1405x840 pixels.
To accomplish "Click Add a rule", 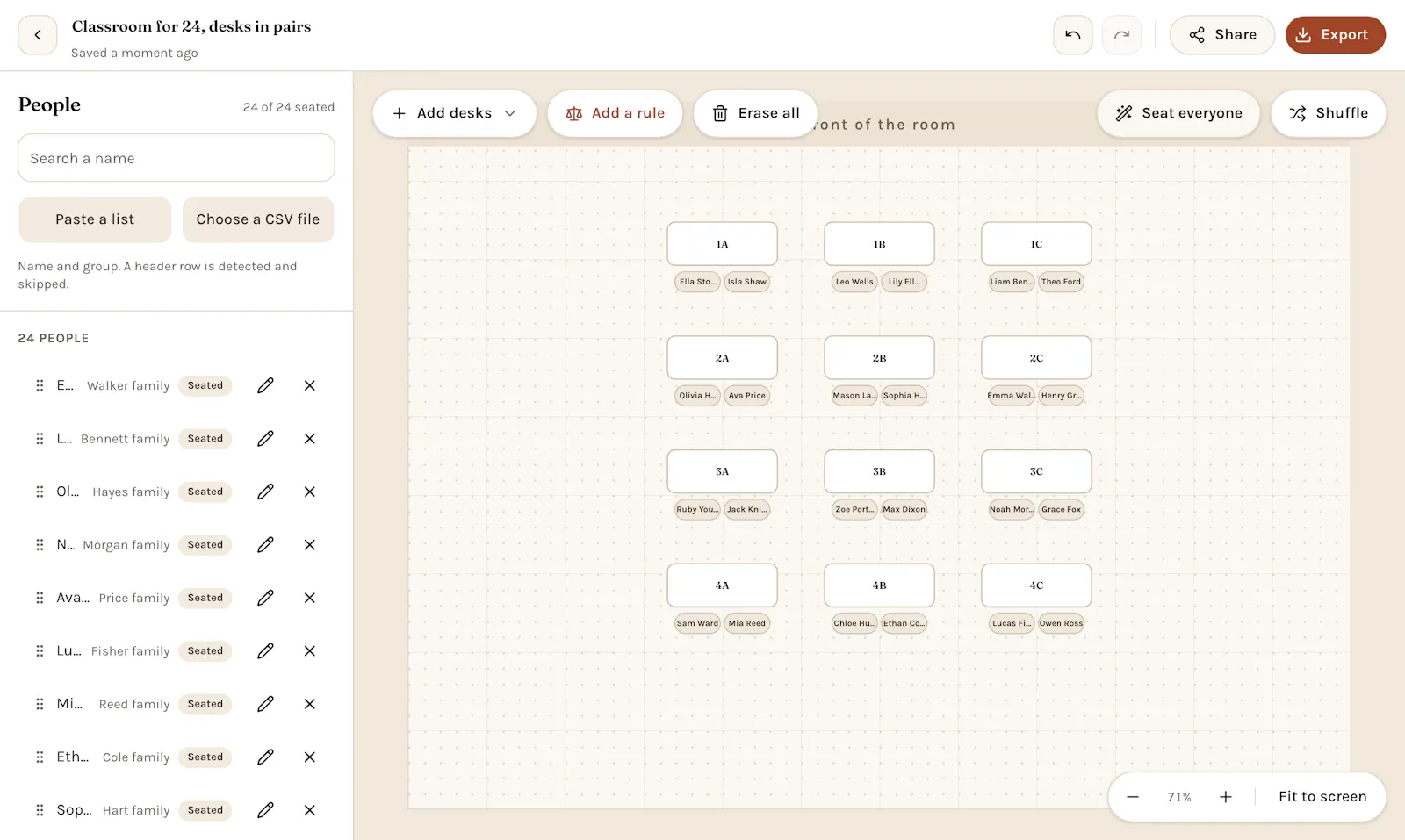I will click(x=615, y=113).
